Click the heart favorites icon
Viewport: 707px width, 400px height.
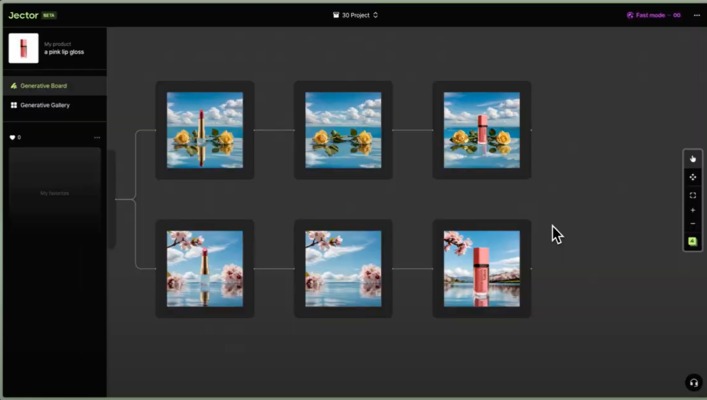pyautogui.click(x=13, y=137)
